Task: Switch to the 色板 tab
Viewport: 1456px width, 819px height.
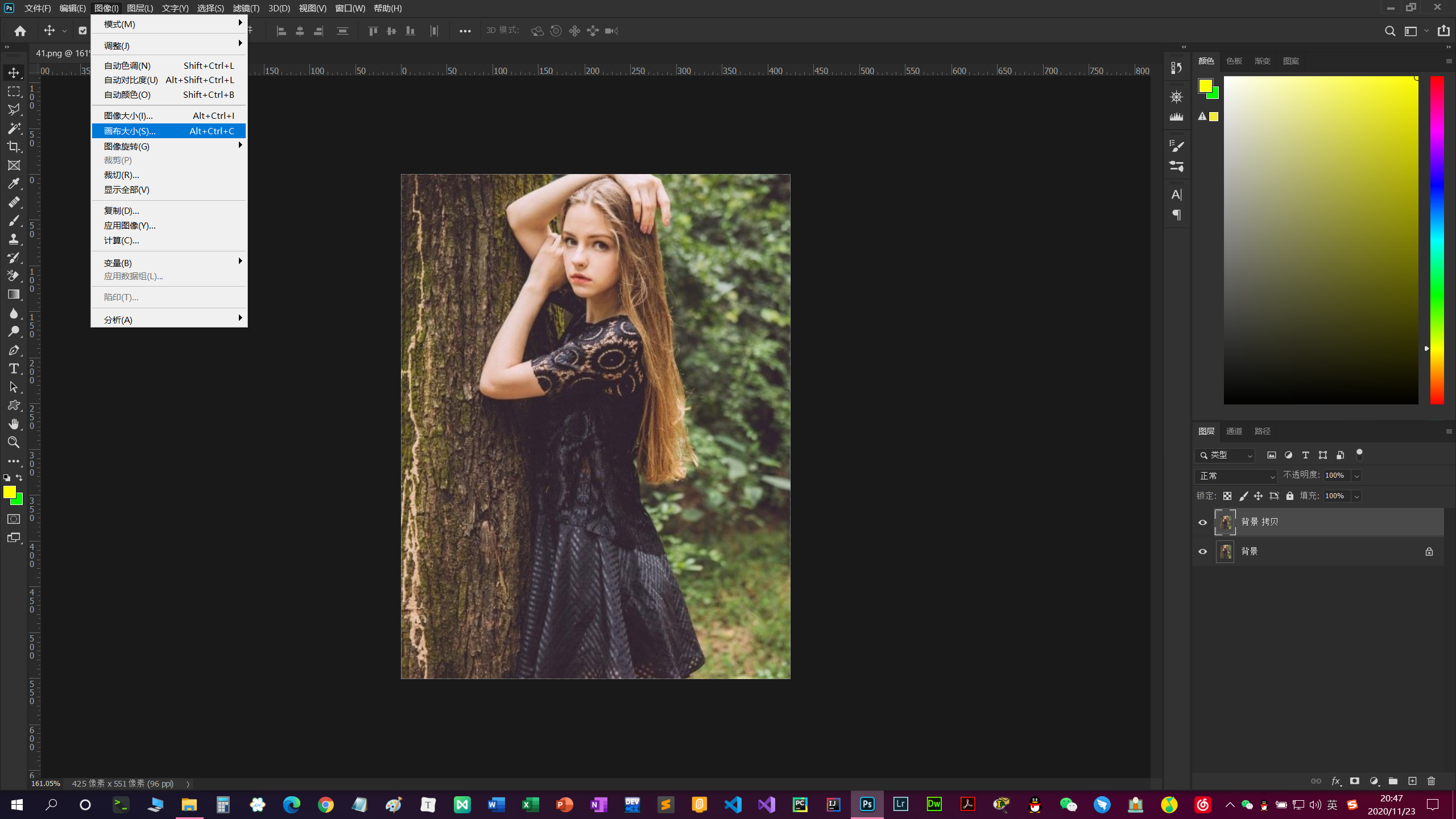Action: (x=1234, y=61)
